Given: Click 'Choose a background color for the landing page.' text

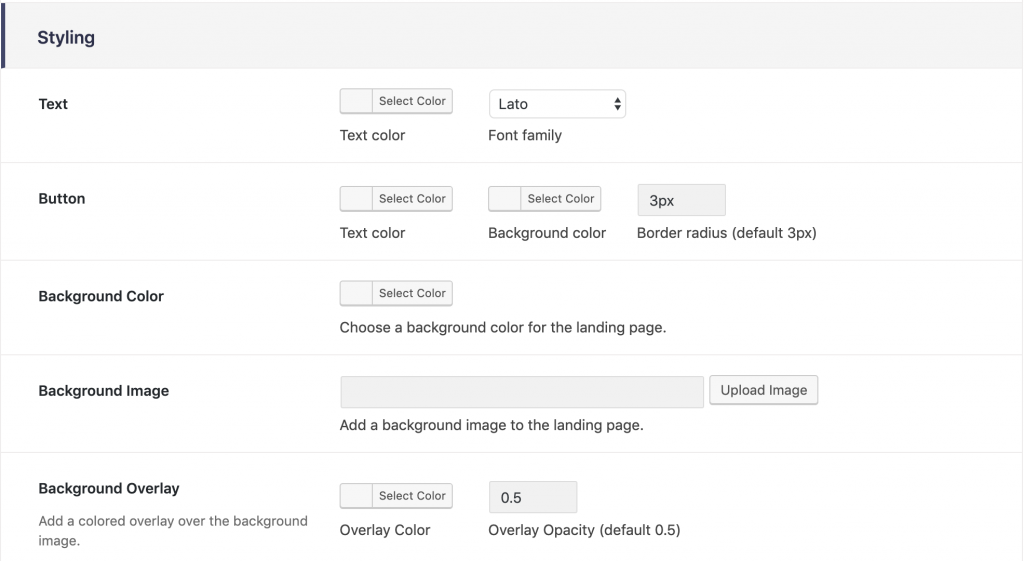Looking at the screenshot, I should 503,327.
